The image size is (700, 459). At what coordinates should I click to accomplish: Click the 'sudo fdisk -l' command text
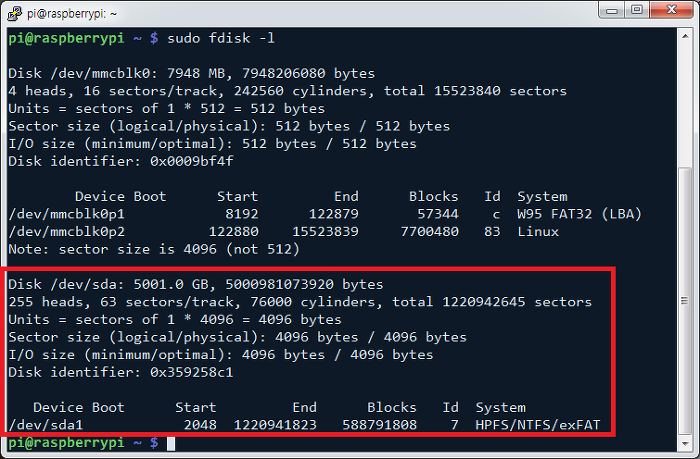coord(221,38)
